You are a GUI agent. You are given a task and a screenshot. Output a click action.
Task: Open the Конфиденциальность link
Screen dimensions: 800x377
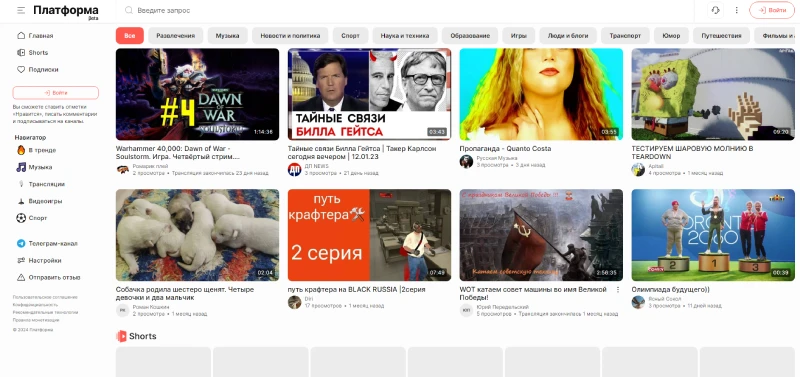(x=35, y=305)
